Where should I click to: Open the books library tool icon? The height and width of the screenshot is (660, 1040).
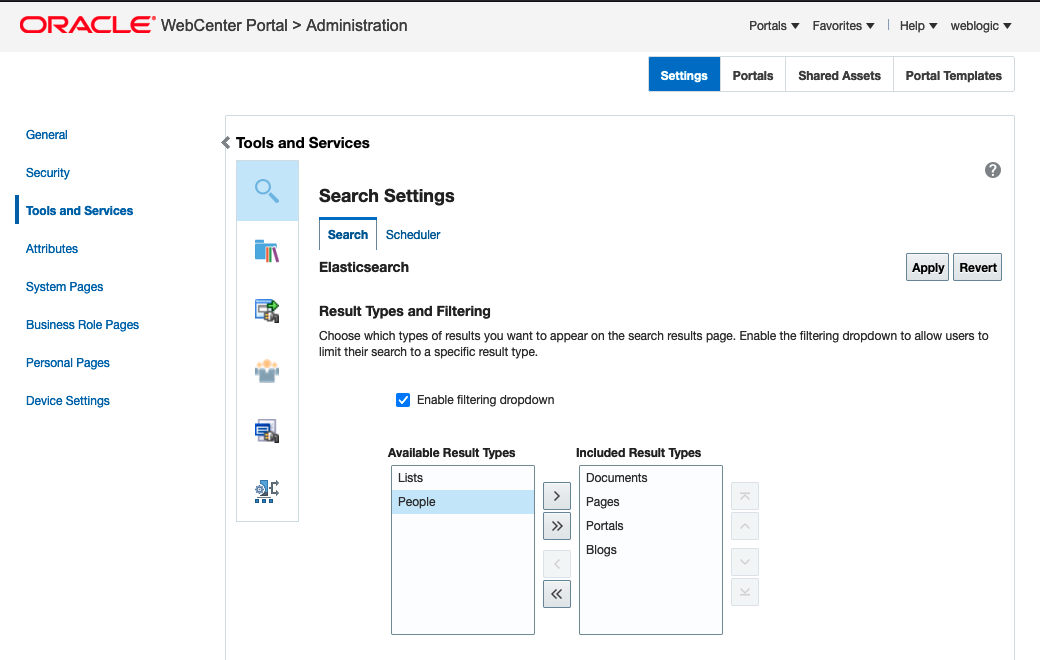point(267,251)
